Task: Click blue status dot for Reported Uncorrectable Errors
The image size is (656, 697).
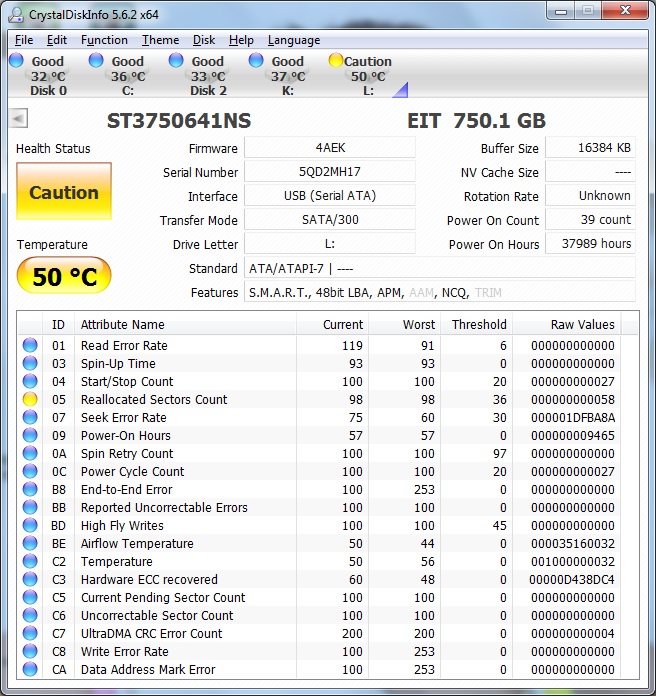Action: 30,507
